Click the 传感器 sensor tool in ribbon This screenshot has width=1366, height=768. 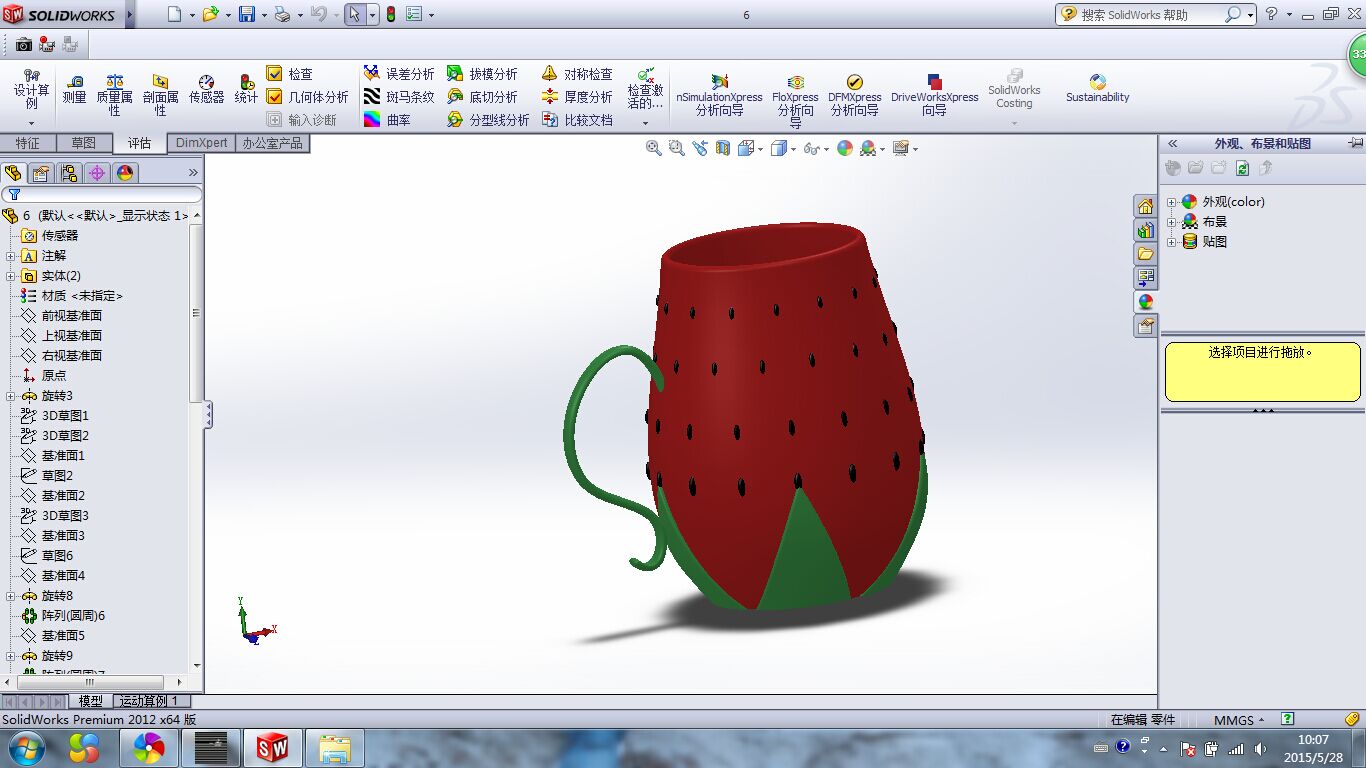(x=206, y=89)
